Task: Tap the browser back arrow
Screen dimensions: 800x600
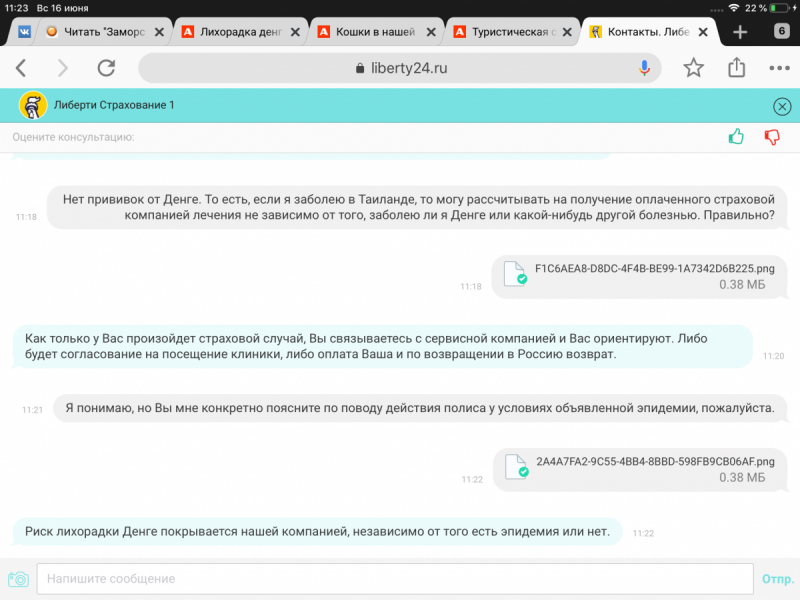Action: pos(21,68)
